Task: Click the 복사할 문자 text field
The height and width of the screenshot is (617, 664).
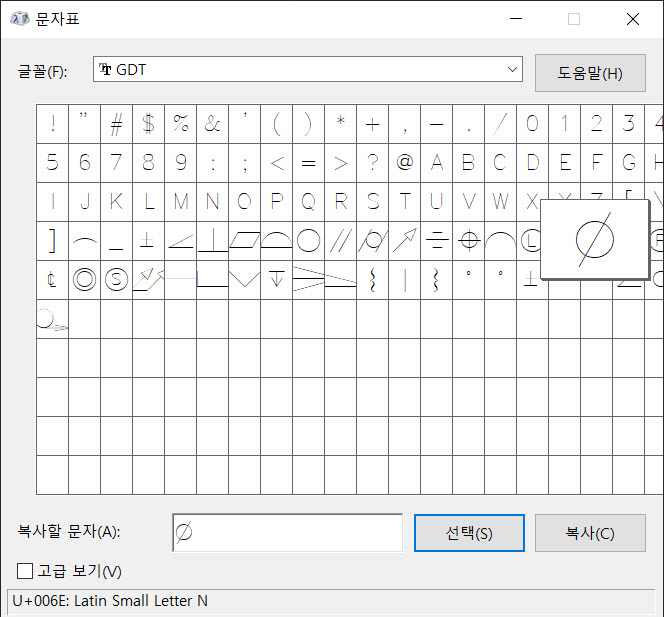Action: [288, 533]
